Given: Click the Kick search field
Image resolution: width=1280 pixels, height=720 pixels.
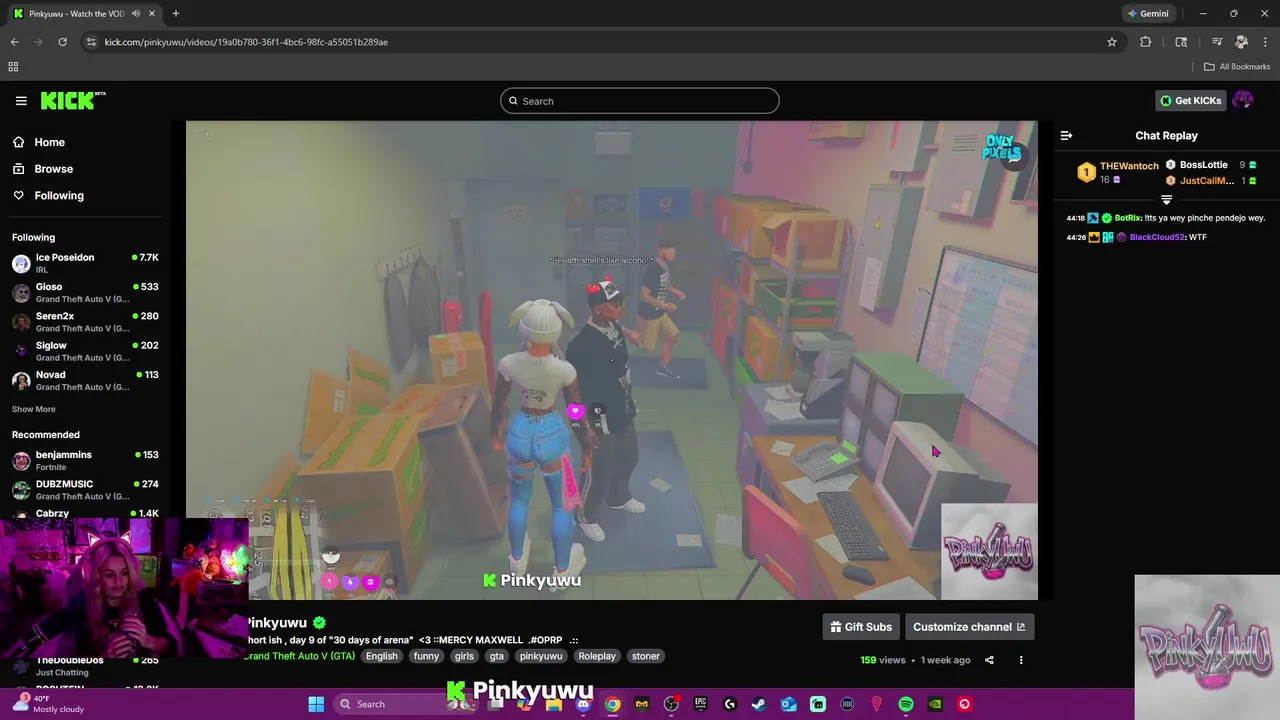Looking at the screenshot, I should pyautogui.click(x=640, y=101).
